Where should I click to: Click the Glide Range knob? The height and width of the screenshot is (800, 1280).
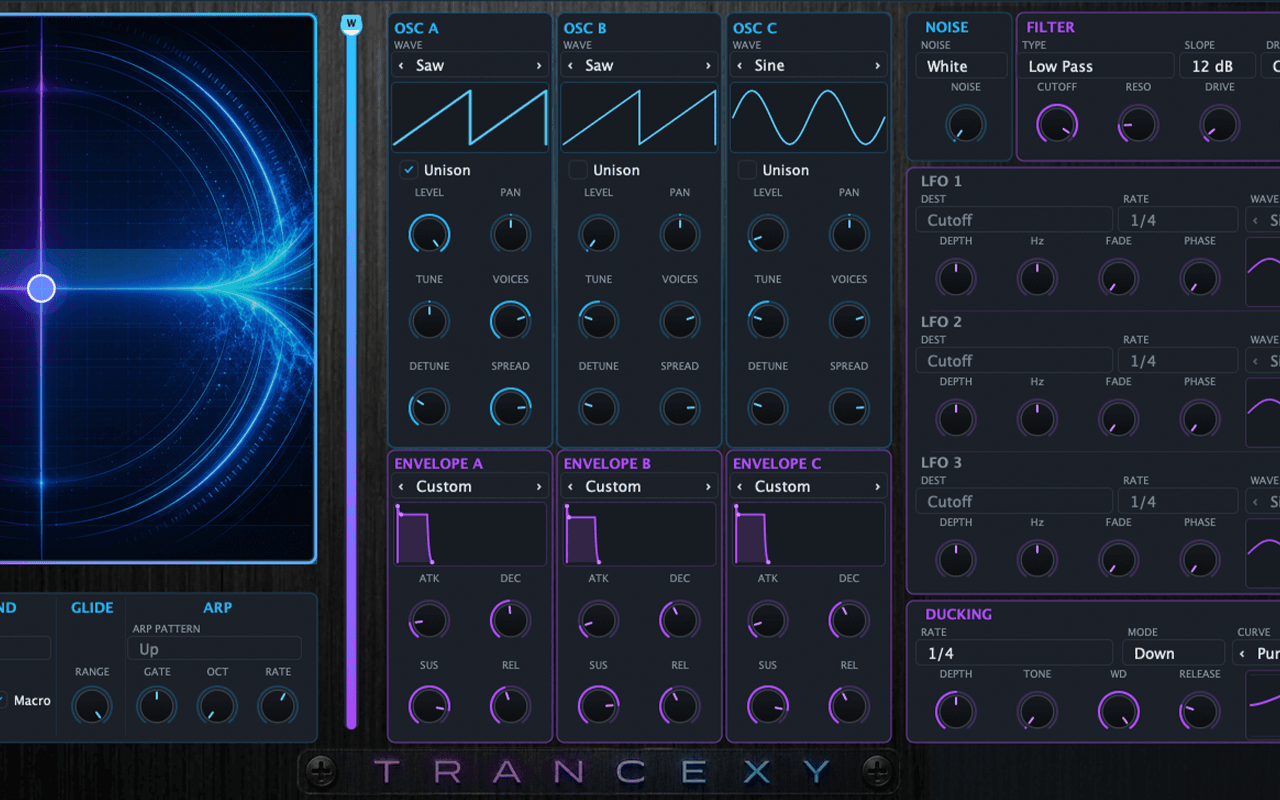92,706
